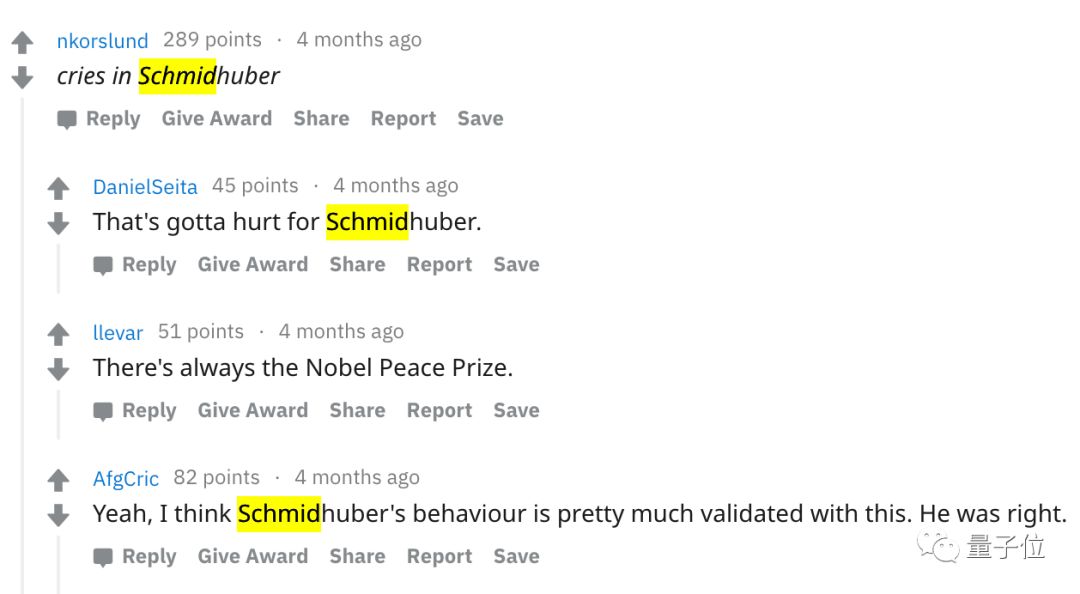Visit llevar's profile page
Viewport: 1080px width, 594px height.
pos(118,333)
